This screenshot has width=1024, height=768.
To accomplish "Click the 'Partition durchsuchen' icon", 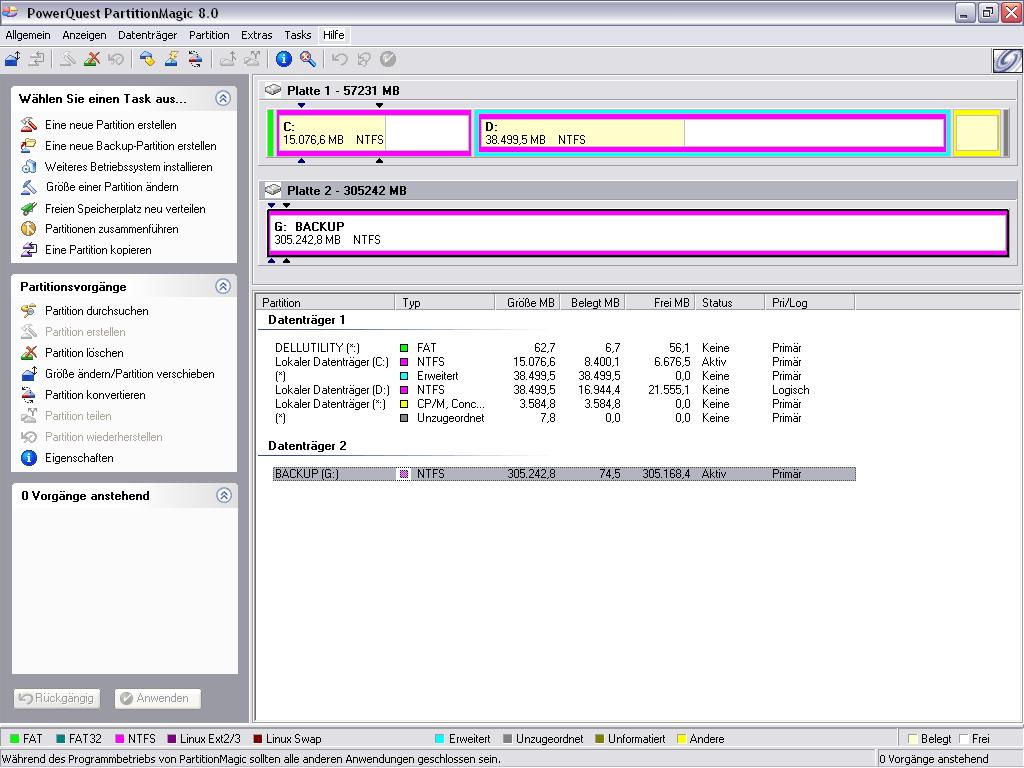I will [29, 311].
